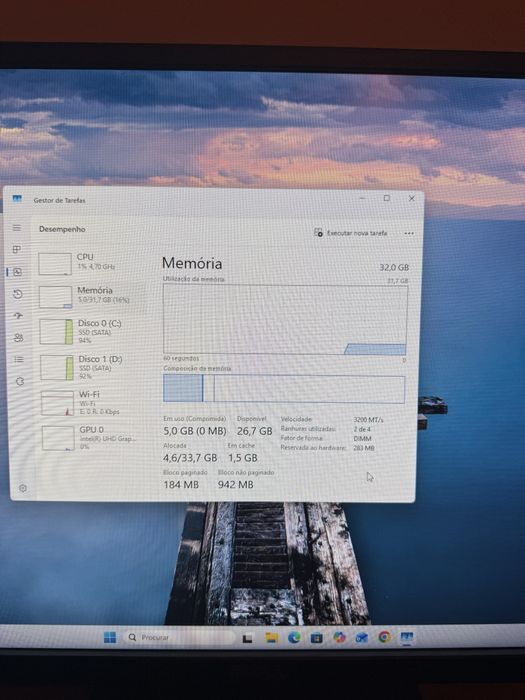
Task: Open Microsoft Store from the taskbar
Action: [x=317, y=638]
